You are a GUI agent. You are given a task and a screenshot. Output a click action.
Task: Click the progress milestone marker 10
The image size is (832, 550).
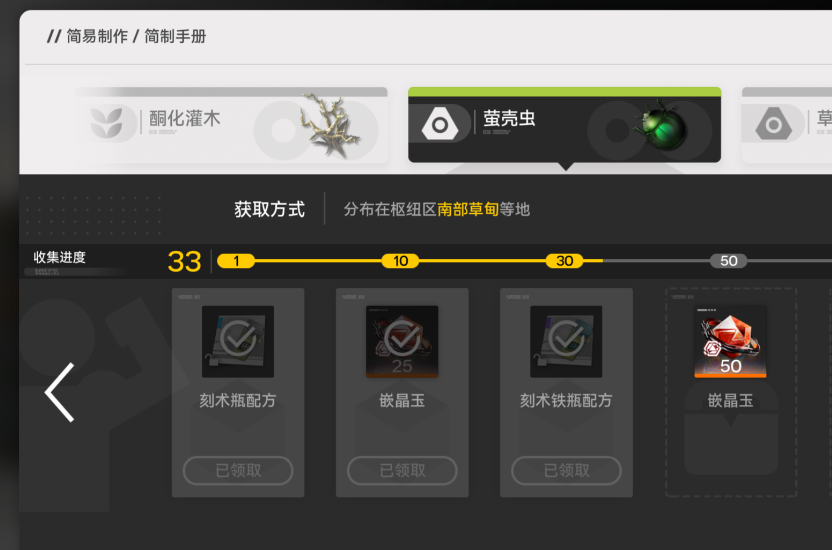coord(401,261)
